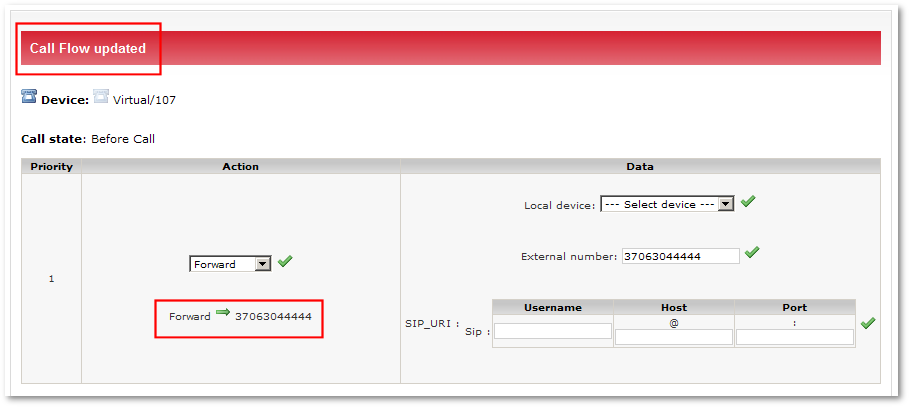Save SIP_URI with the green checkmark
Viewport: 909px width, 407px height.
867,323
